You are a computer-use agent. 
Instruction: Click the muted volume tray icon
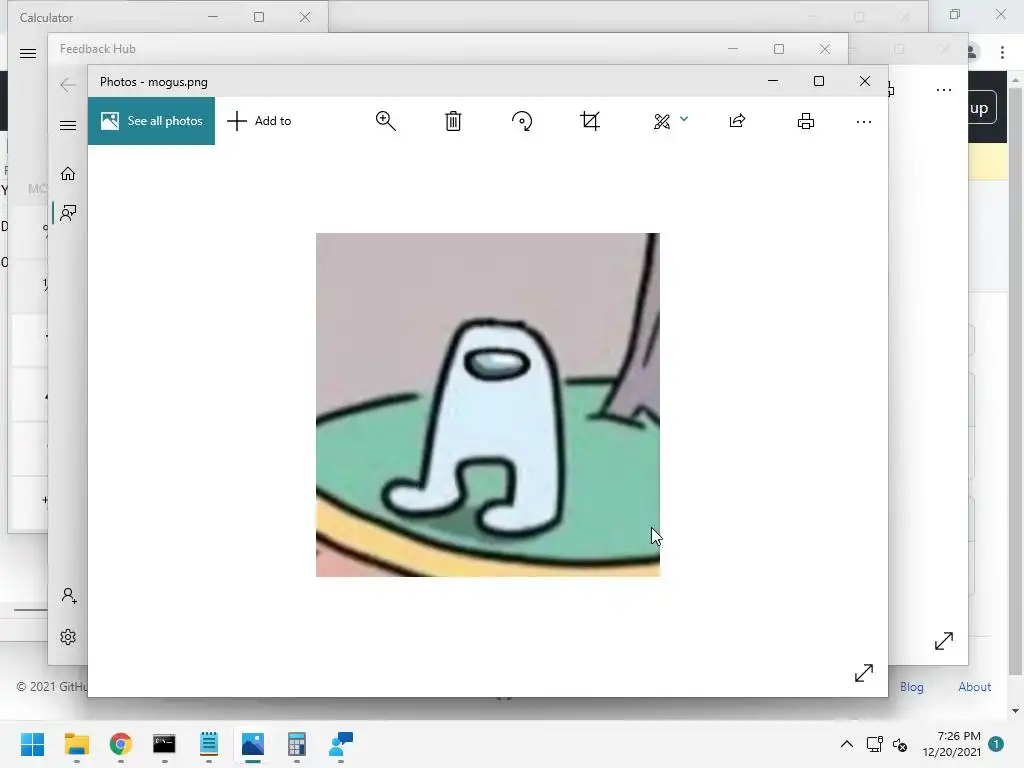coord(900,744)
